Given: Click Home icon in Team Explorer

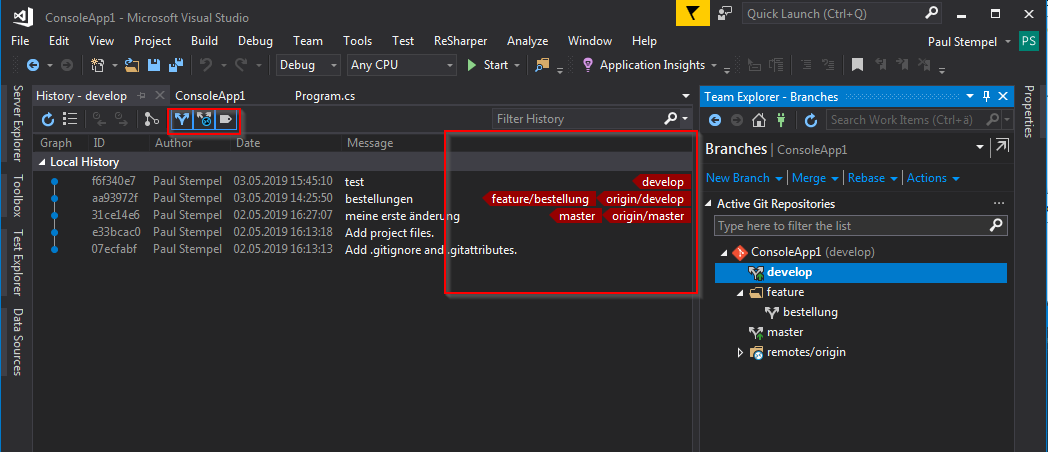Looking at the screenshot, I should pos(759,120).
